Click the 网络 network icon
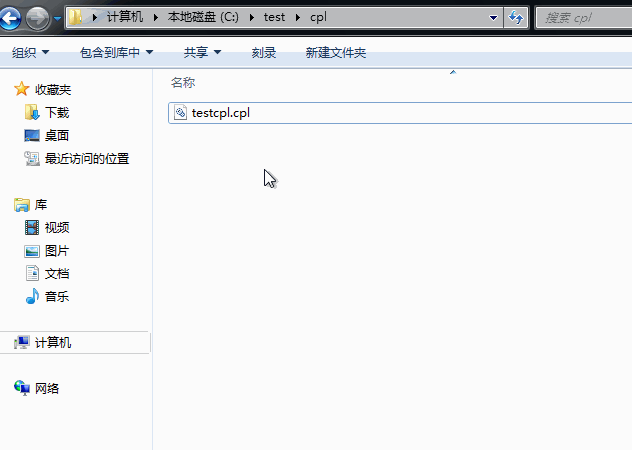The width and height of the screenshot is (632, 450). click(22, 388)
